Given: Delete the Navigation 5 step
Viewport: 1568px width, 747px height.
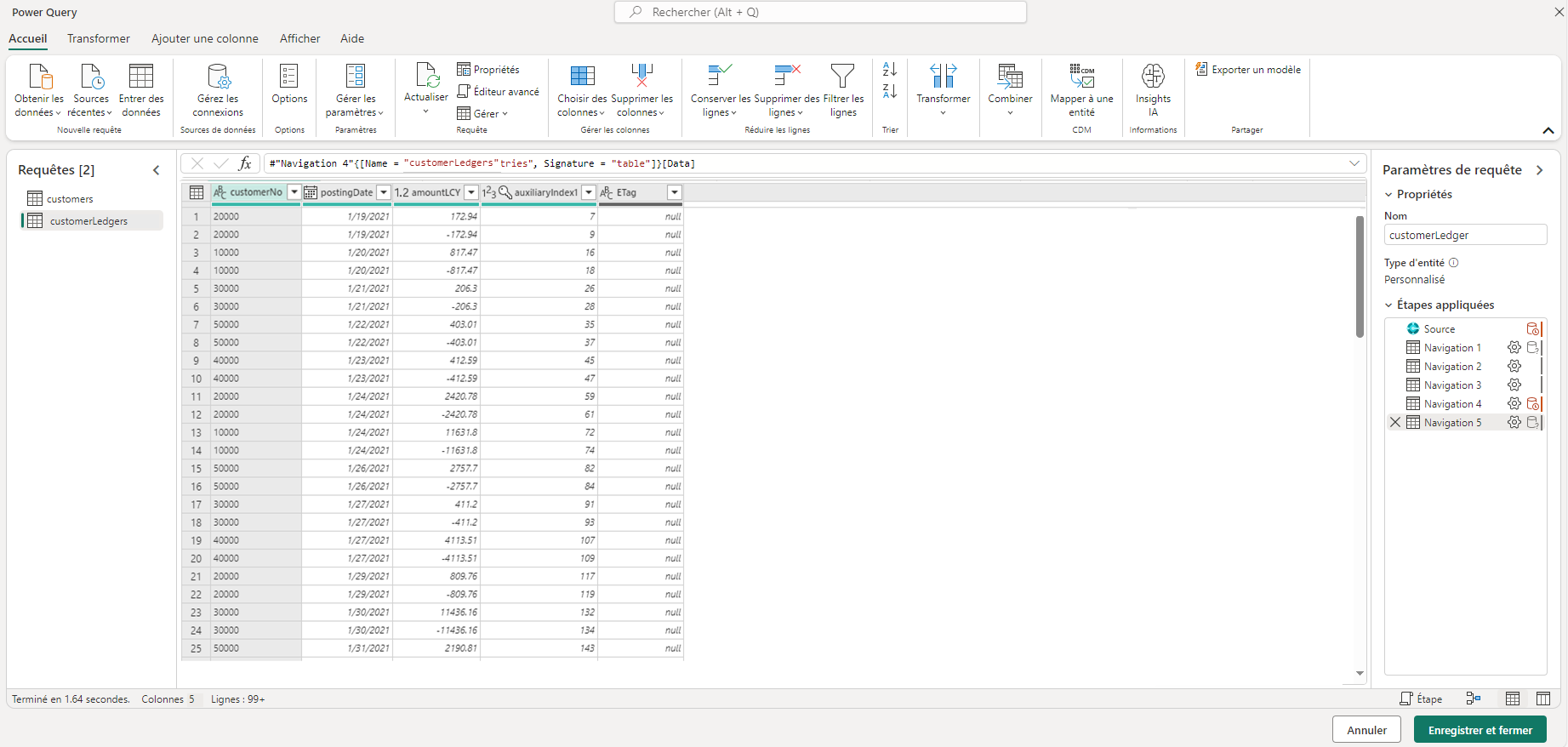Looking at the screenshot, I should (1395, 423).
